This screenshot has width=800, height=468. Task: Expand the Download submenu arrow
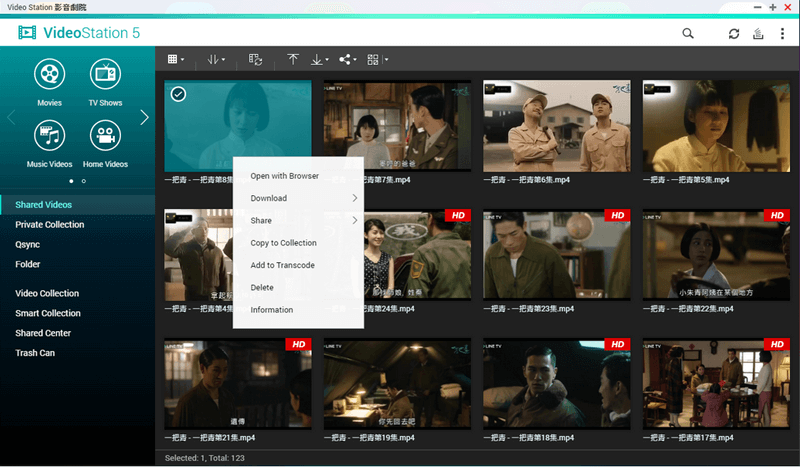pos(355,198)
